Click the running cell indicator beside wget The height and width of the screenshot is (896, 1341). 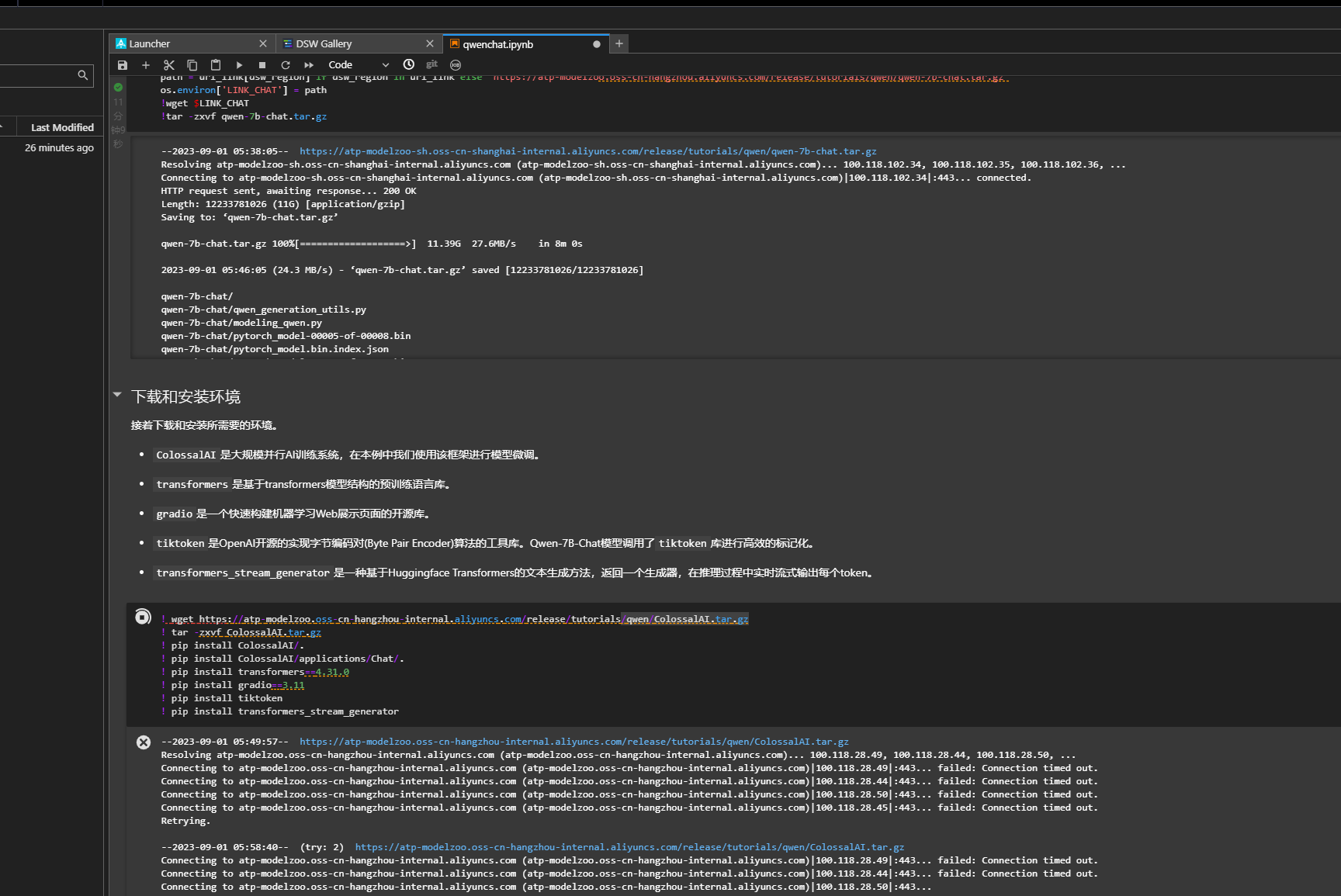[x=143, y=617]
